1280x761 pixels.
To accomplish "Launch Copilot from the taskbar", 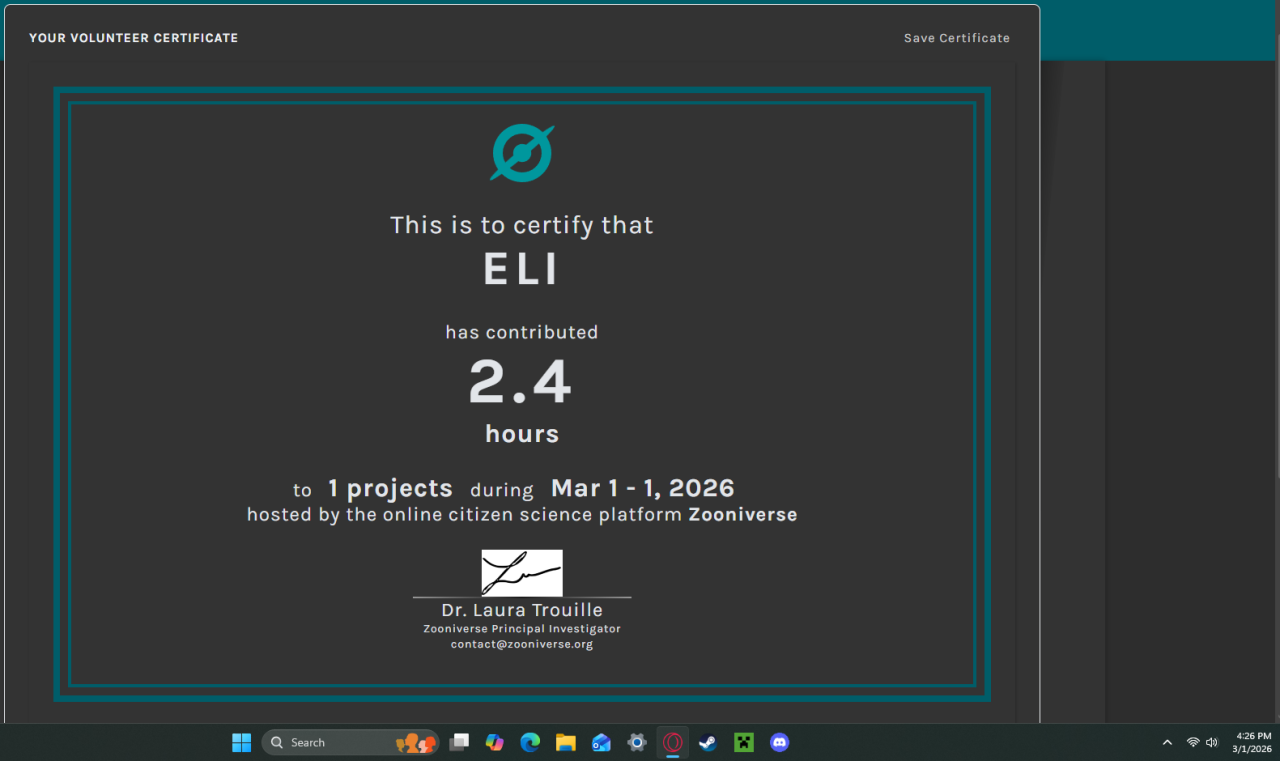I will tap(494, 742).
